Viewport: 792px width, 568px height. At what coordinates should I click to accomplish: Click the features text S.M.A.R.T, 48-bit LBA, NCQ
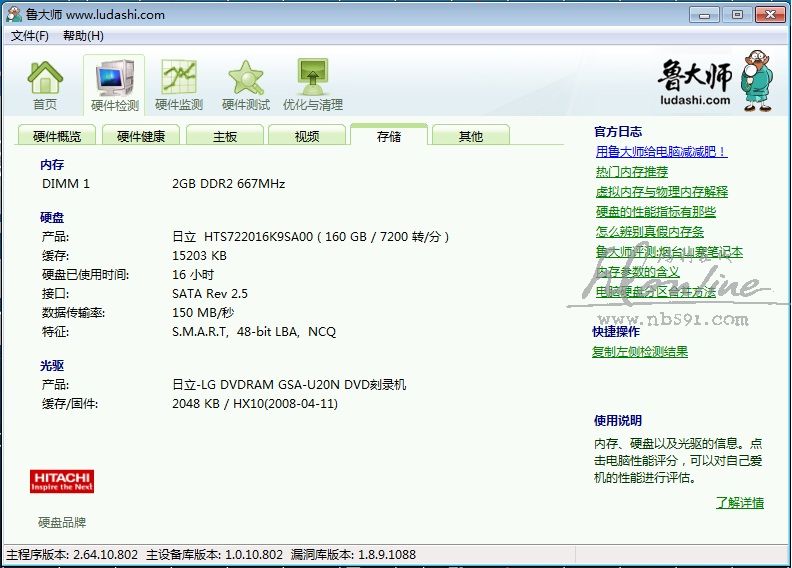pos(254,332)
